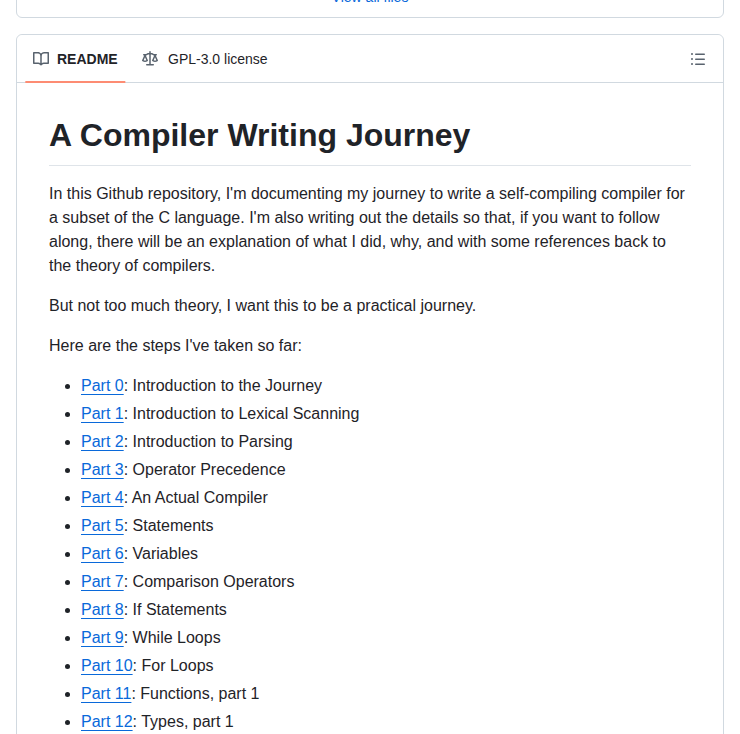Switch to the README tab

(75, 59)
